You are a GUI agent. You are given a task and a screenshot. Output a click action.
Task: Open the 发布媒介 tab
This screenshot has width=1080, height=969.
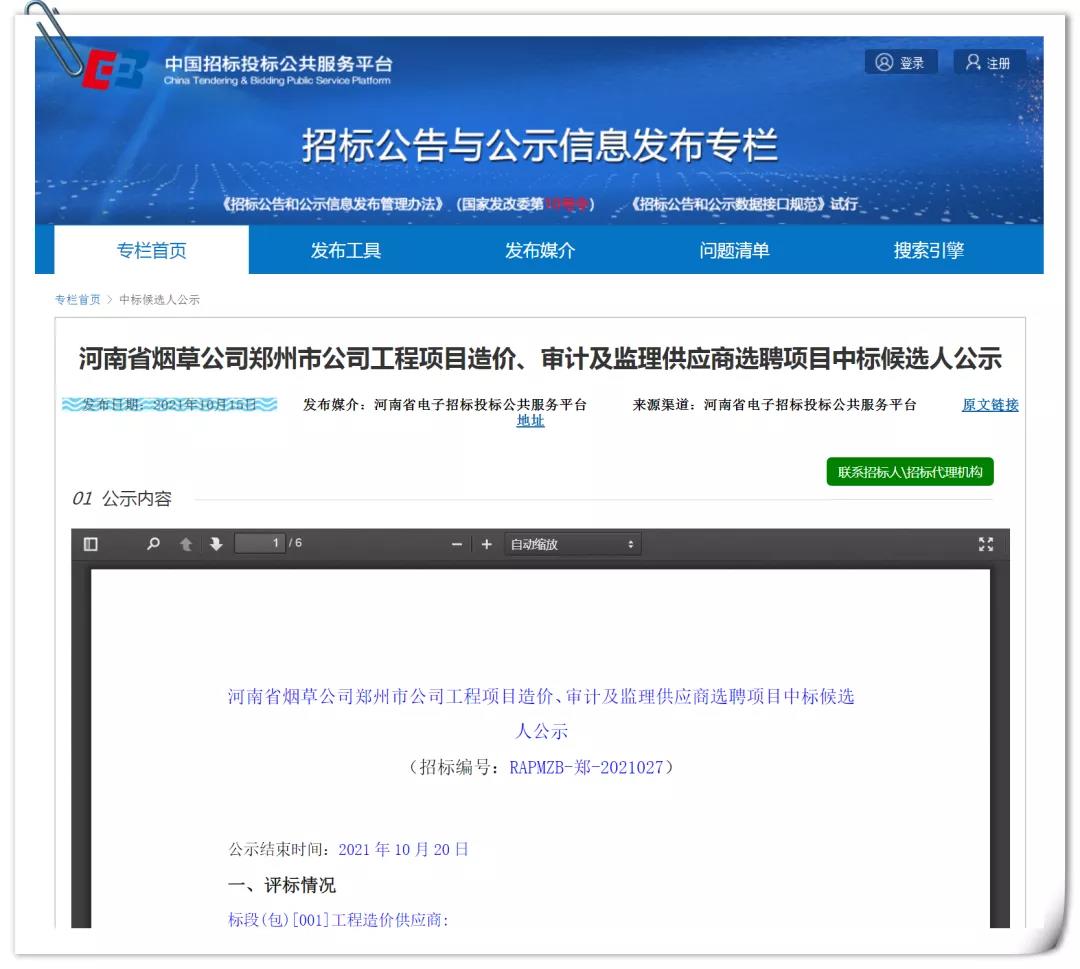[540, 250]
